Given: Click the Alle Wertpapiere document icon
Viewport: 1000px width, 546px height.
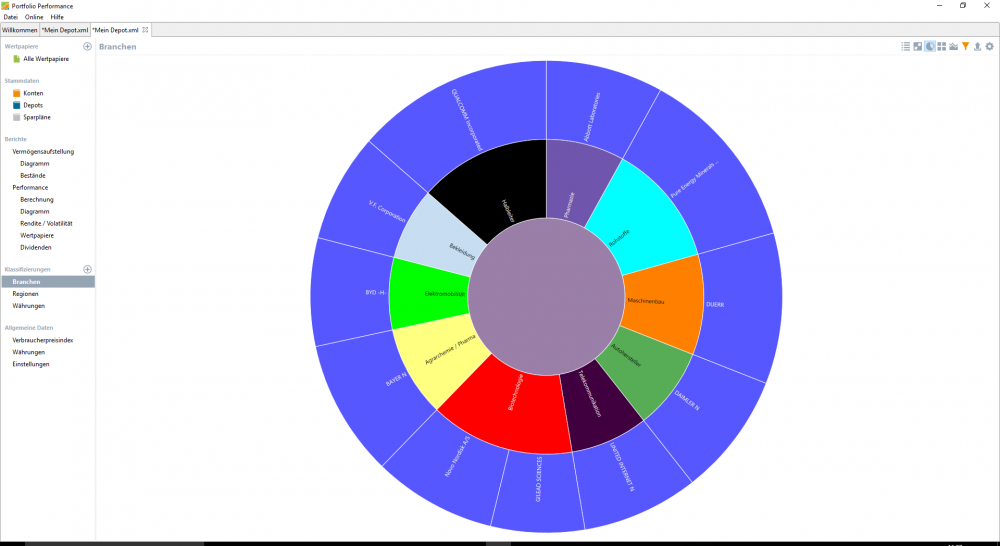Looking at the screenshot, I should point(17,59).
